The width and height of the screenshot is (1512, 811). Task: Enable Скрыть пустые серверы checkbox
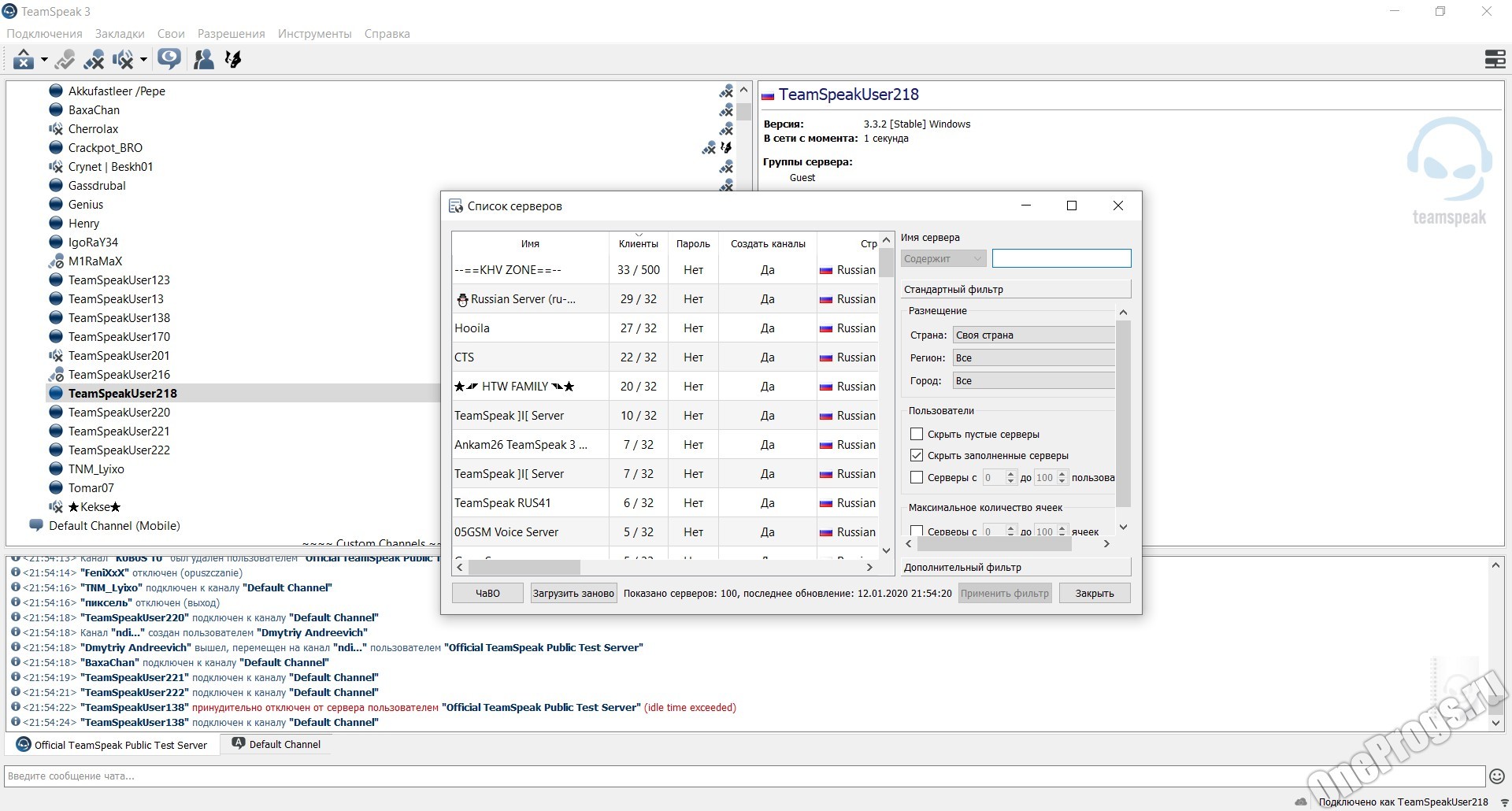pyautogui.click(x=917, y=435)
